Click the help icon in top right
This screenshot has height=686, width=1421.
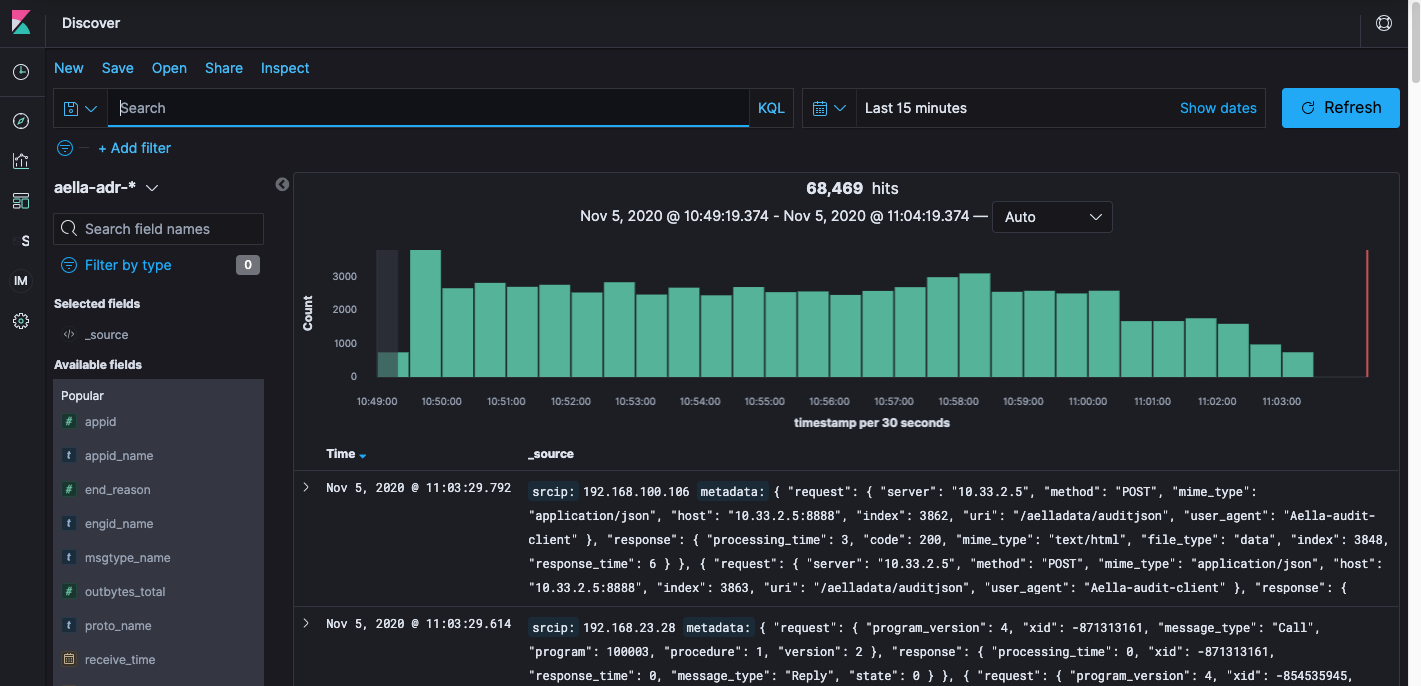point(1384,23)
